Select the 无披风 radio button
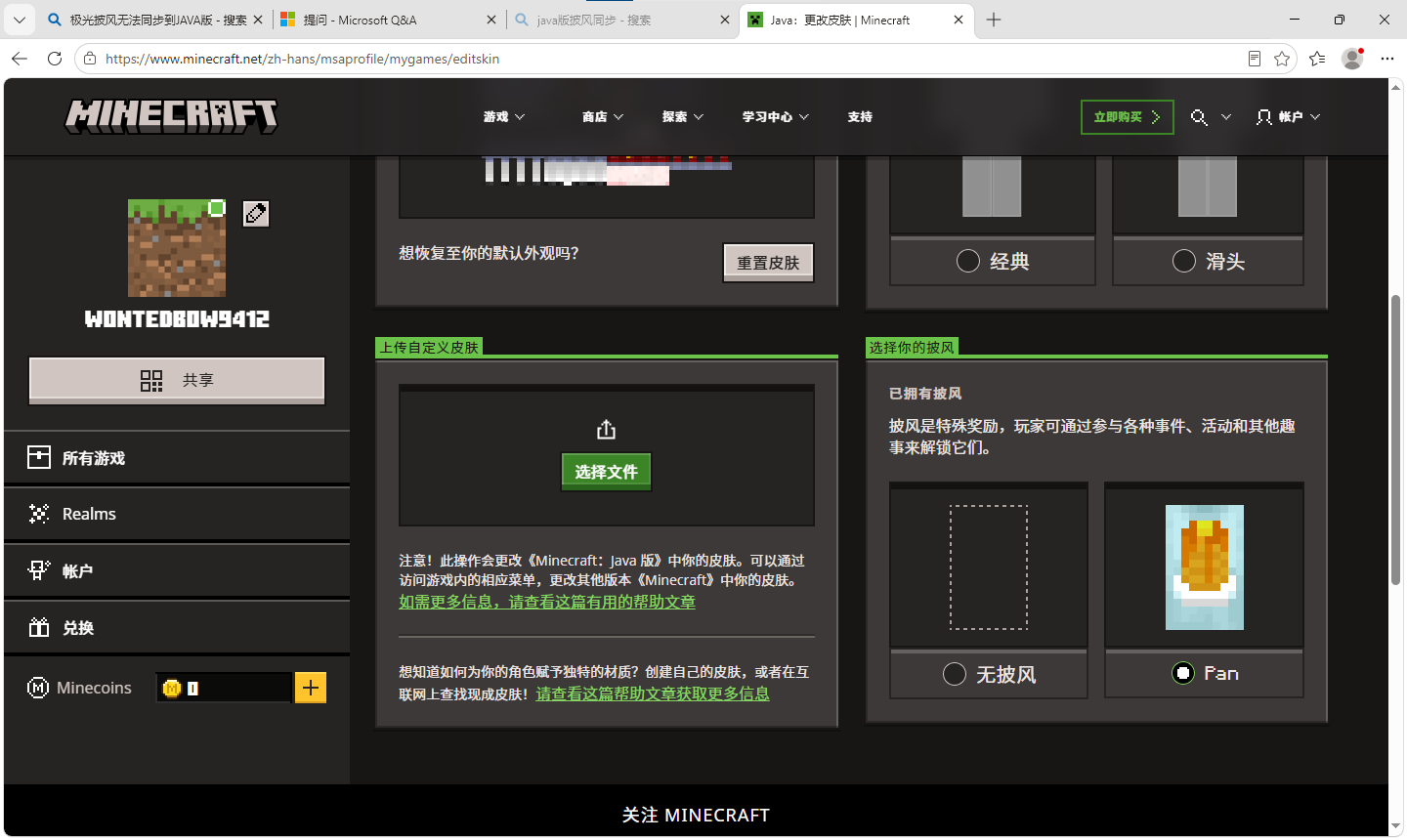1407x840 pixels. tap(955, 674)
